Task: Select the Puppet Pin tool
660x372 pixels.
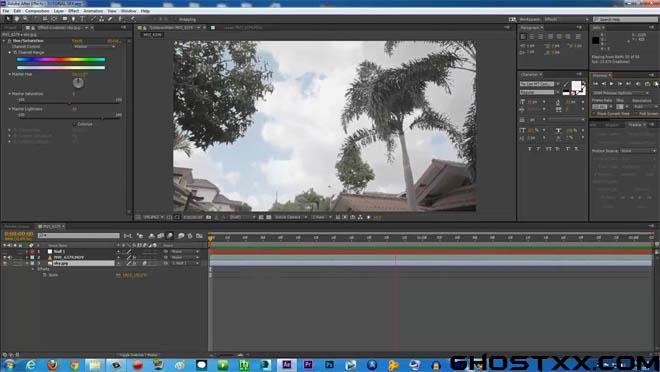Action: pos(133,19)
